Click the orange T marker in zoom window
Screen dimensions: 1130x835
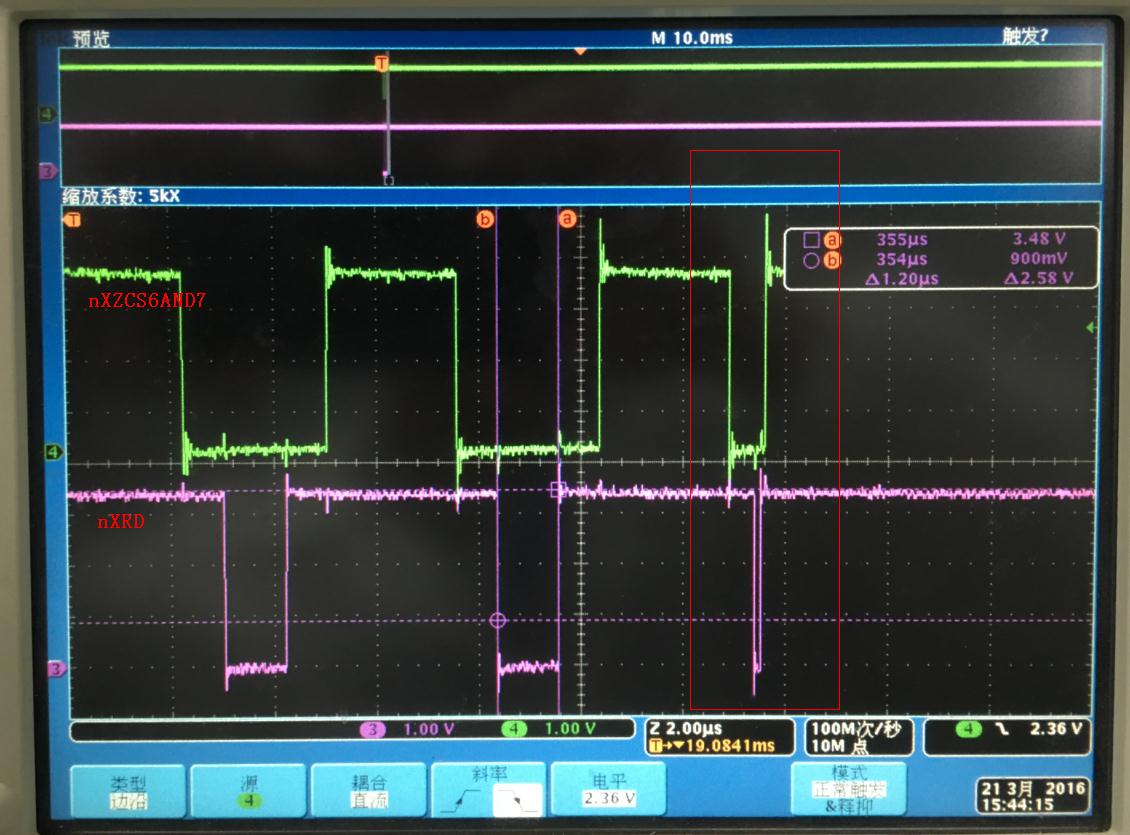[73, 220]
